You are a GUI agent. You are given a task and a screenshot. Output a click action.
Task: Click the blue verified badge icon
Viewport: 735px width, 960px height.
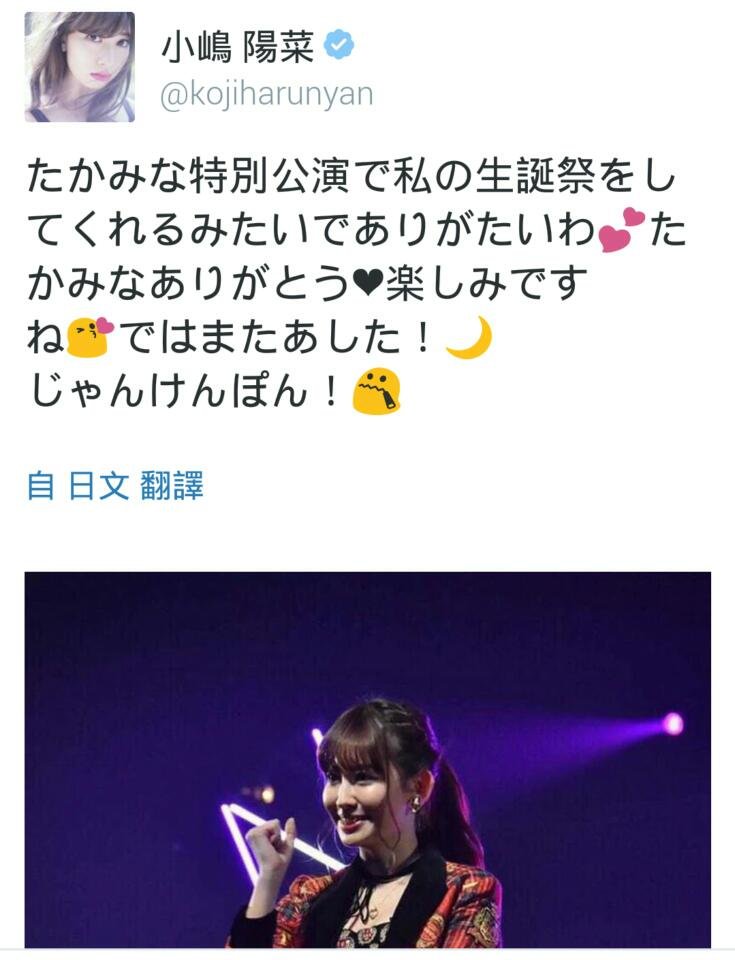pos(338,44)
